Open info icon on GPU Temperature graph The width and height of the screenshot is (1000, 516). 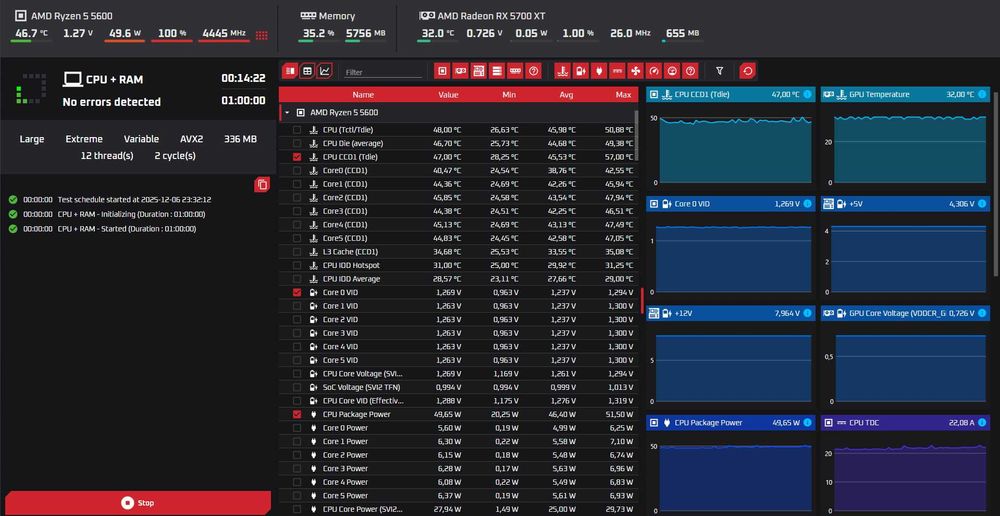click(x=983, y=94)
